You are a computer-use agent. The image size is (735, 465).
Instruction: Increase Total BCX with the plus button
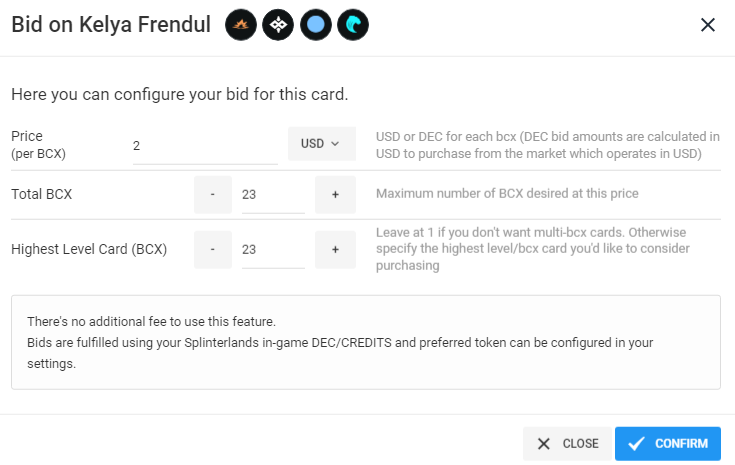[335, 195]
